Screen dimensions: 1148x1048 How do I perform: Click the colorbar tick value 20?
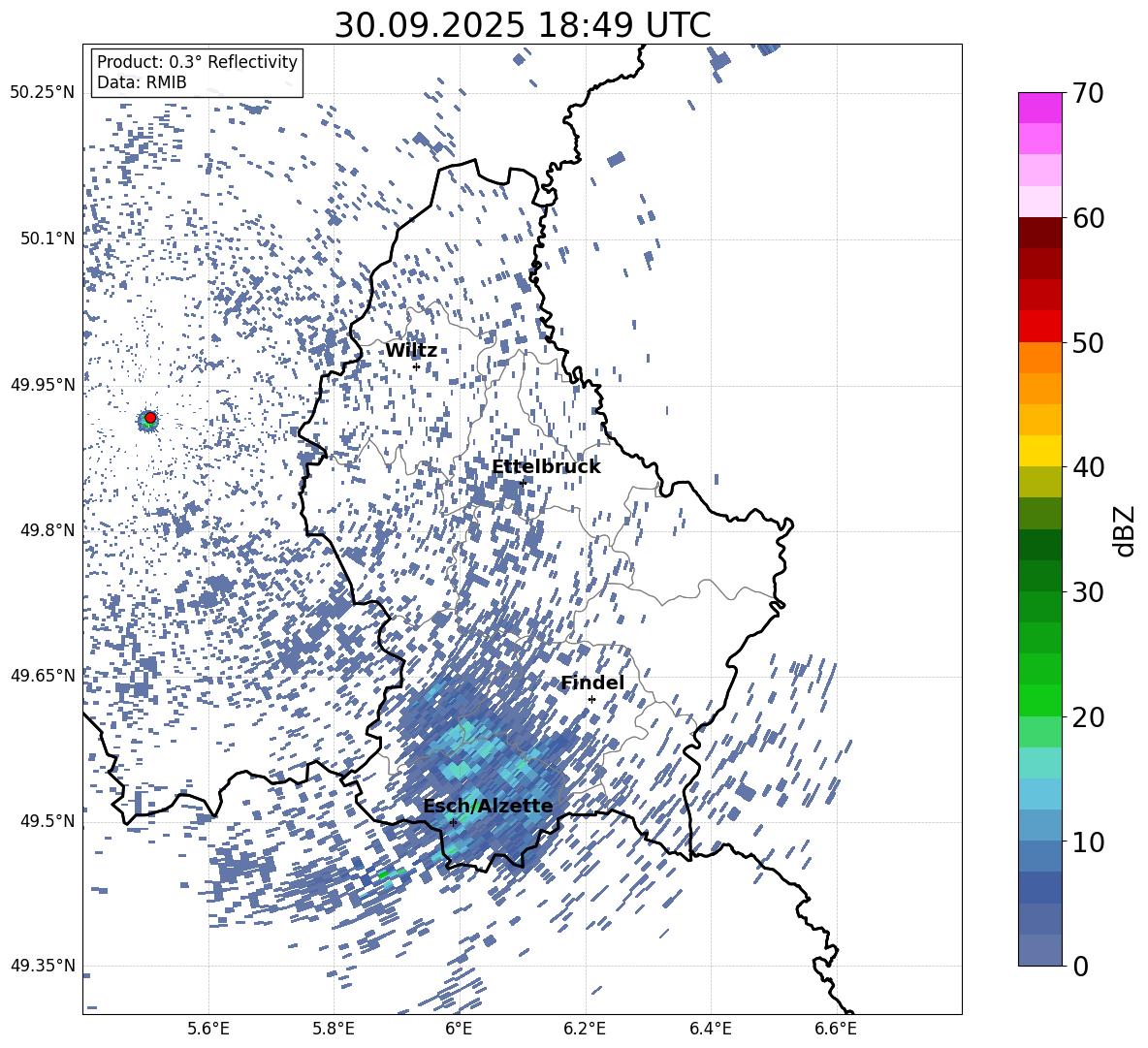pyautogui.click(x=1089, y=716)
